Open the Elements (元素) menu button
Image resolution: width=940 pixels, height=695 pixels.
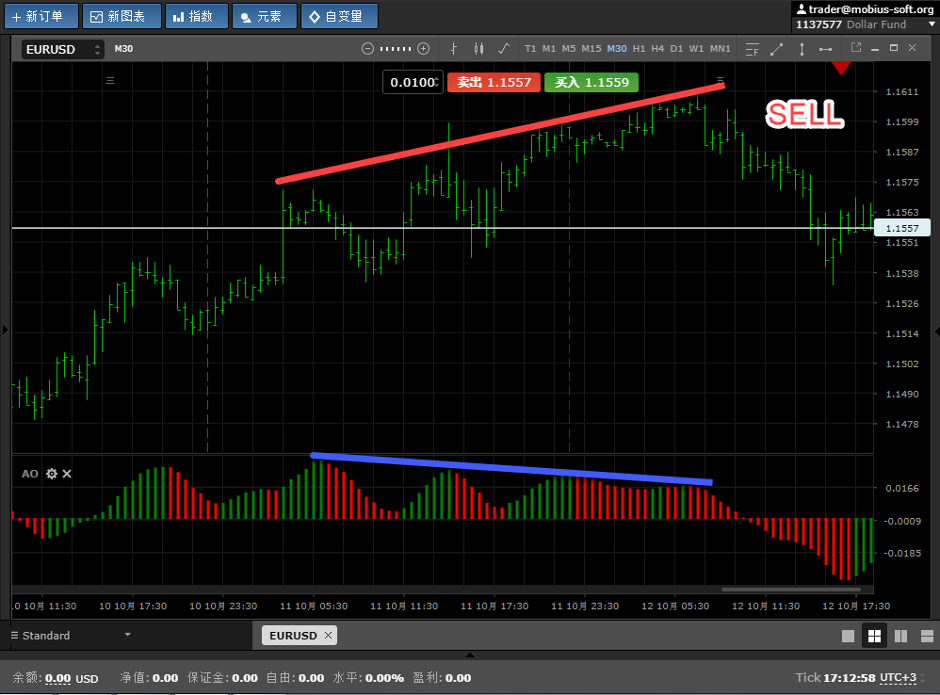tap(264, 16)
